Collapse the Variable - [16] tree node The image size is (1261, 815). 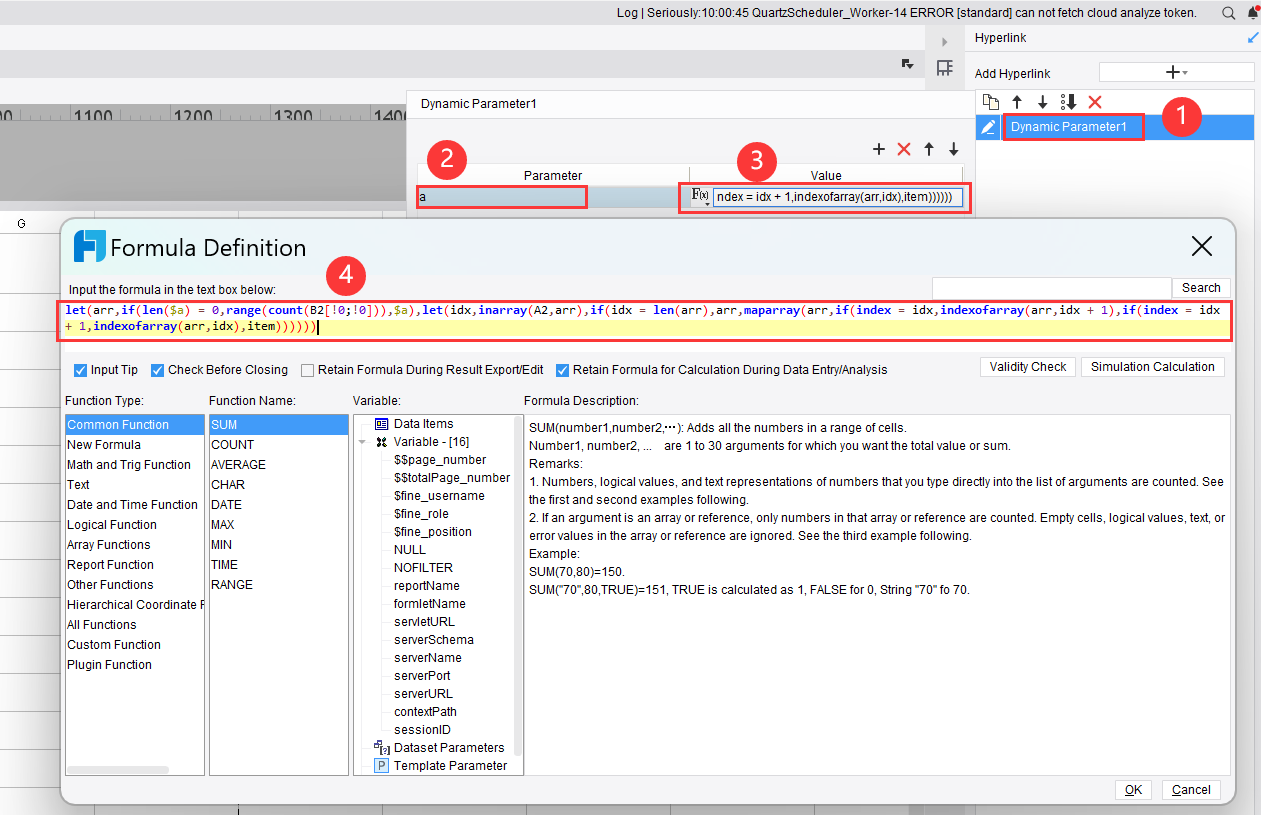coord(362,442)
